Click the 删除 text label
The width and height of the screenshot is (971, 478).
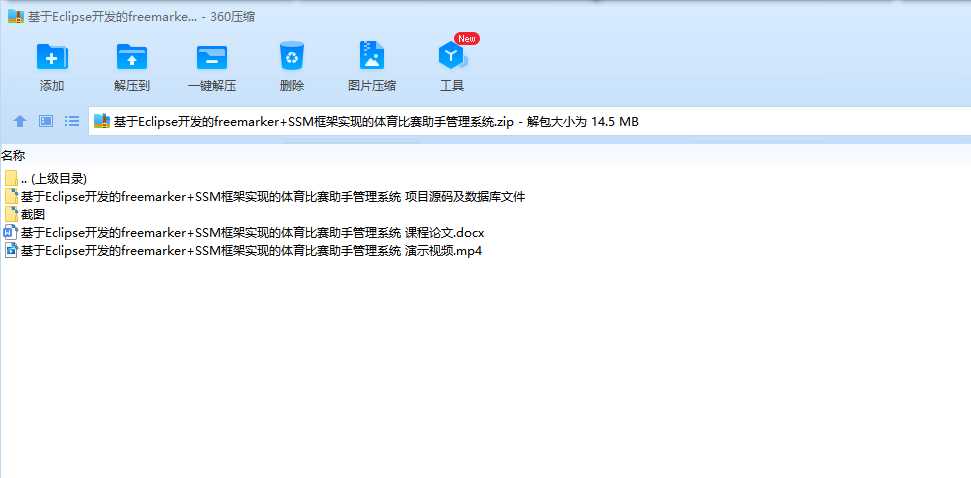pyautogui.click(x=292, y=86)
